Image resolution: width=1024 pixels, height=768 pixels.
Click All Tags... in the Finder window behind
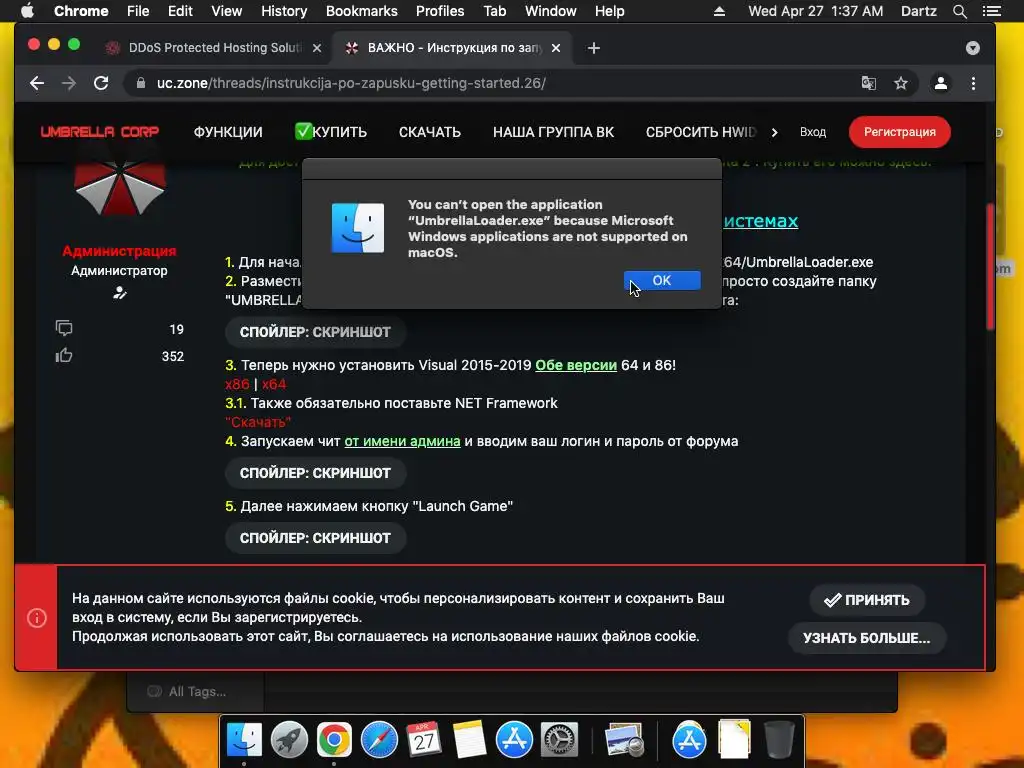(x=197, y=692)
